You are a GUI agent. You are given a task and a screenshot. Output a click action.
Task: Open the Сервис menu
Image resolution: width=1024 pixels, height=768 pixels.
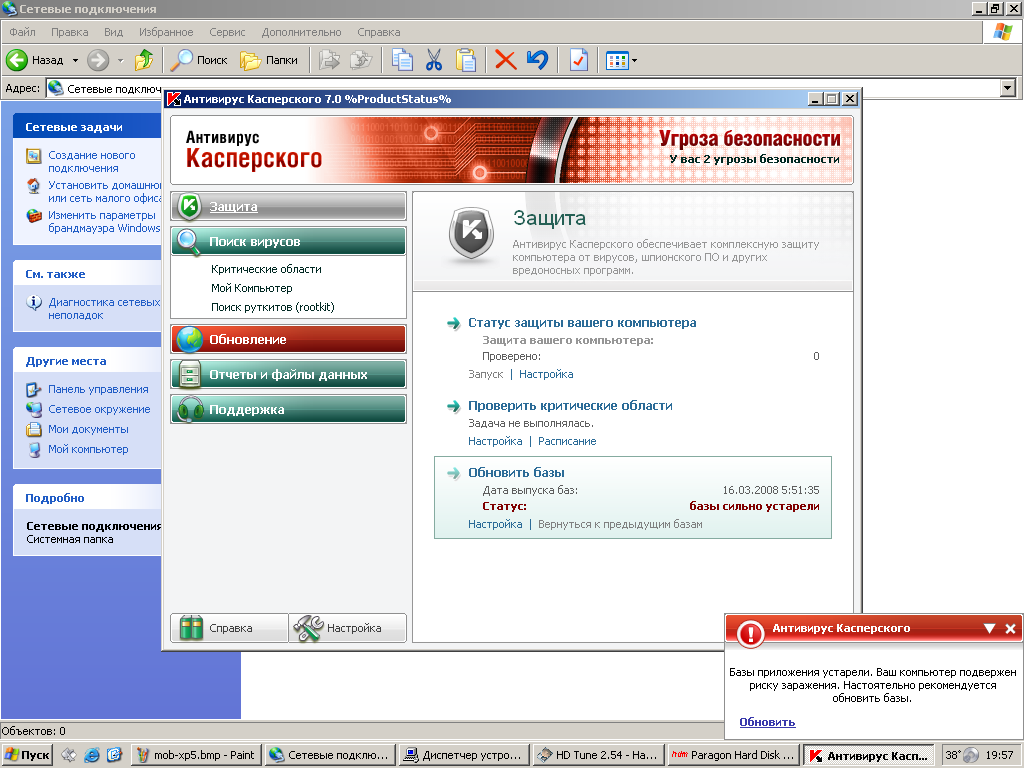tap(227, 32)
